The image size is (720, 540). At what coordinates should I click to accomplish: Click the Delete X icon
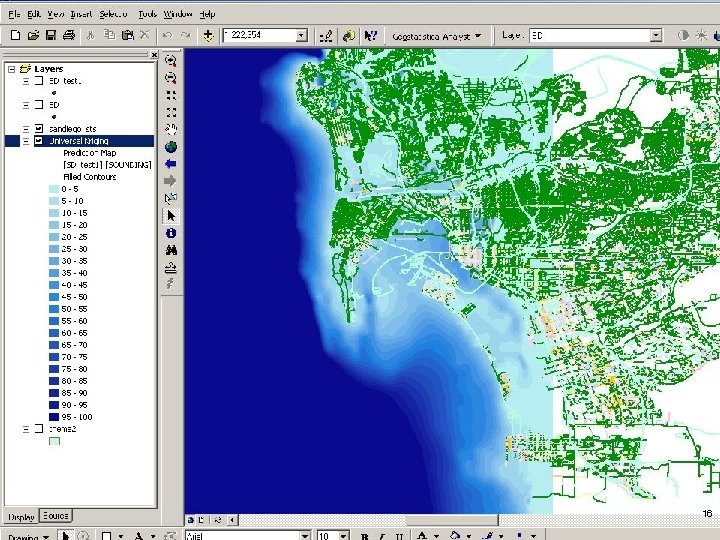point(145,35)
